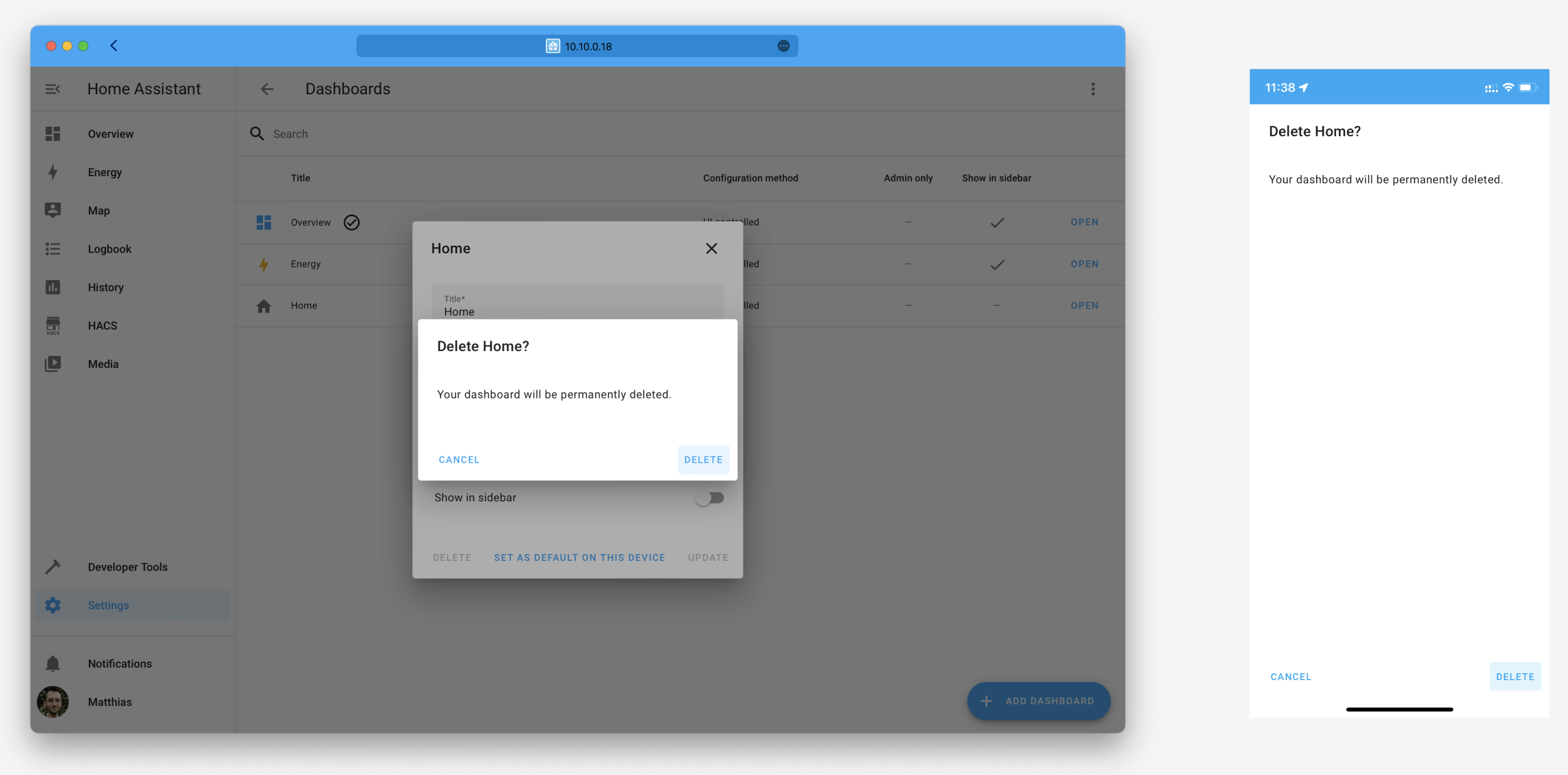Sort by Admin only column header
The image size is (1568, 775).
(908, 178)
